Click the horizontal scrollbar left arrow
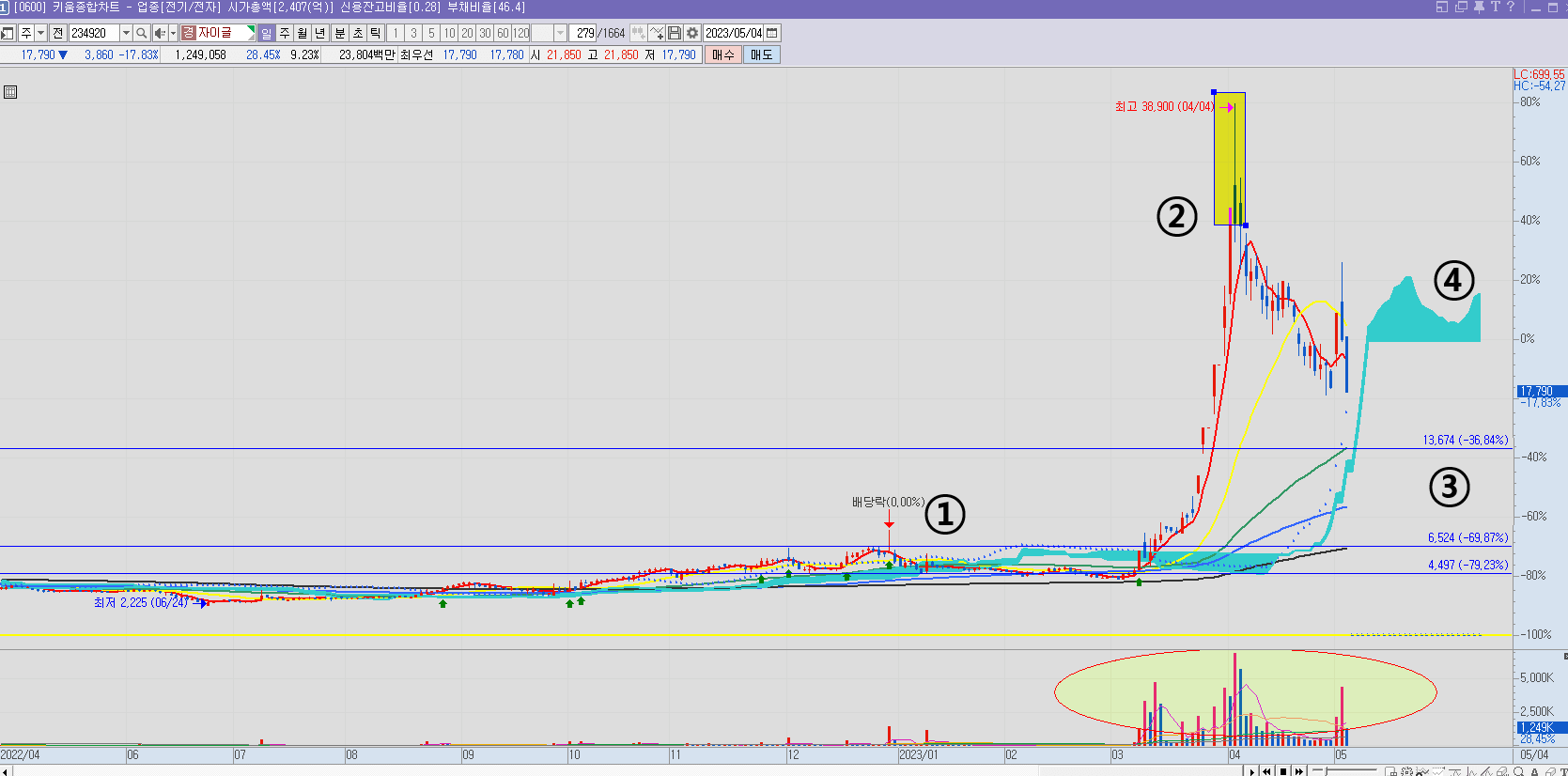The width and height of the screenshot is (1568, 776). [6, 771]
